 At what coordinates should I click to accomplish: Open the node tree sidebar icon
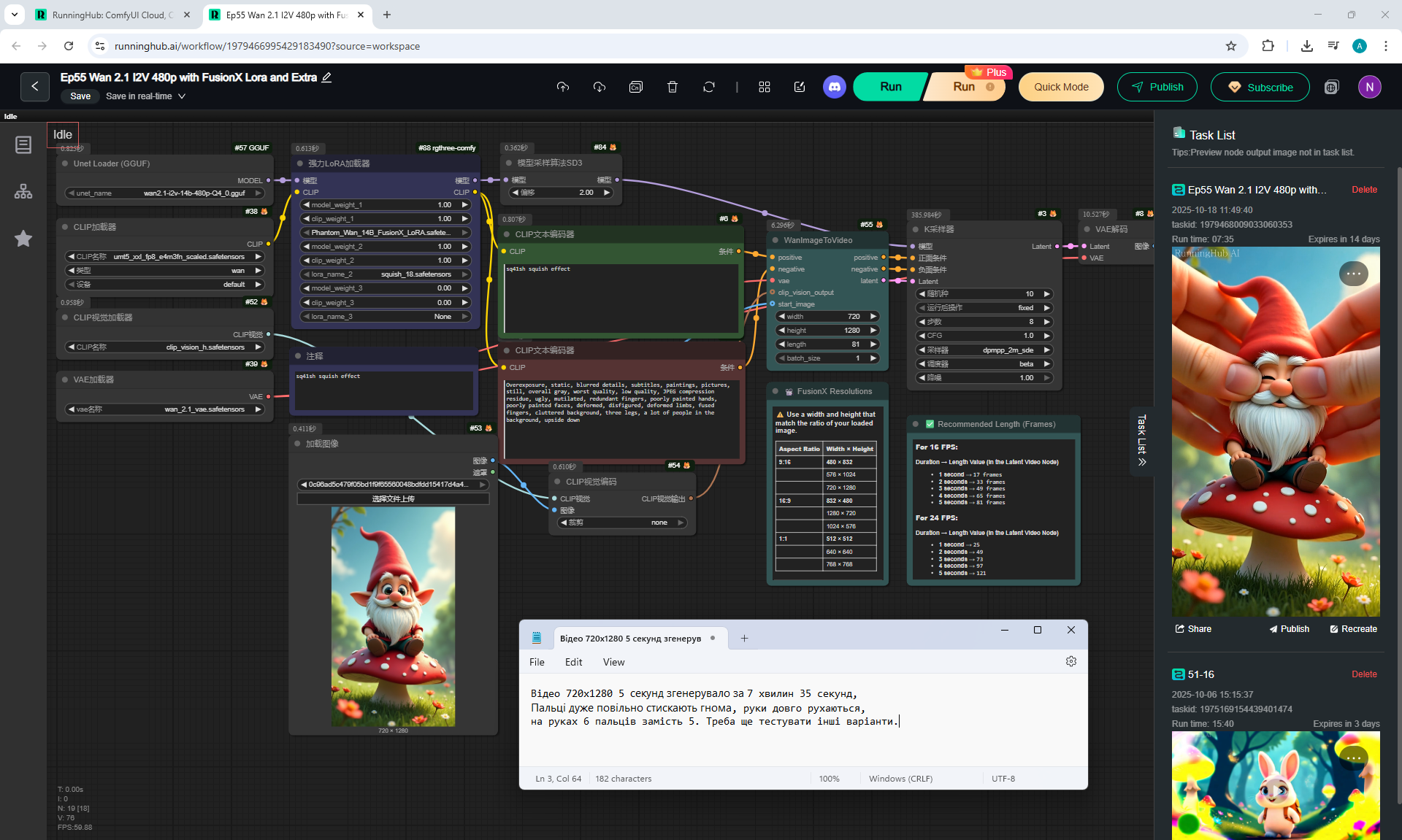pyautogui.click(x=23, y=192)
